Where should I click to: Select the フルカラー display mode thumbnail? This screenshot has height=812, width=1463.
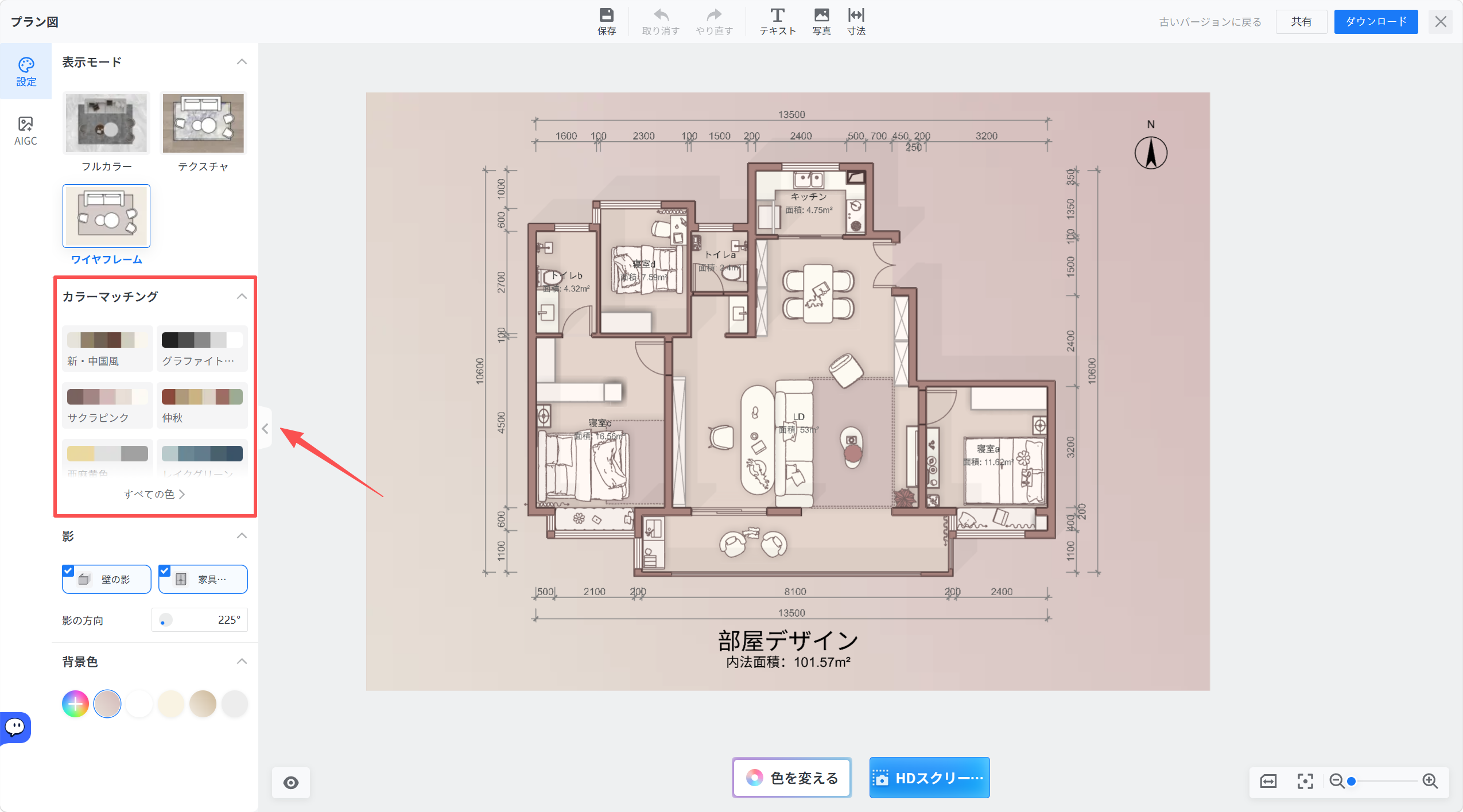click(x=106, y=123)
